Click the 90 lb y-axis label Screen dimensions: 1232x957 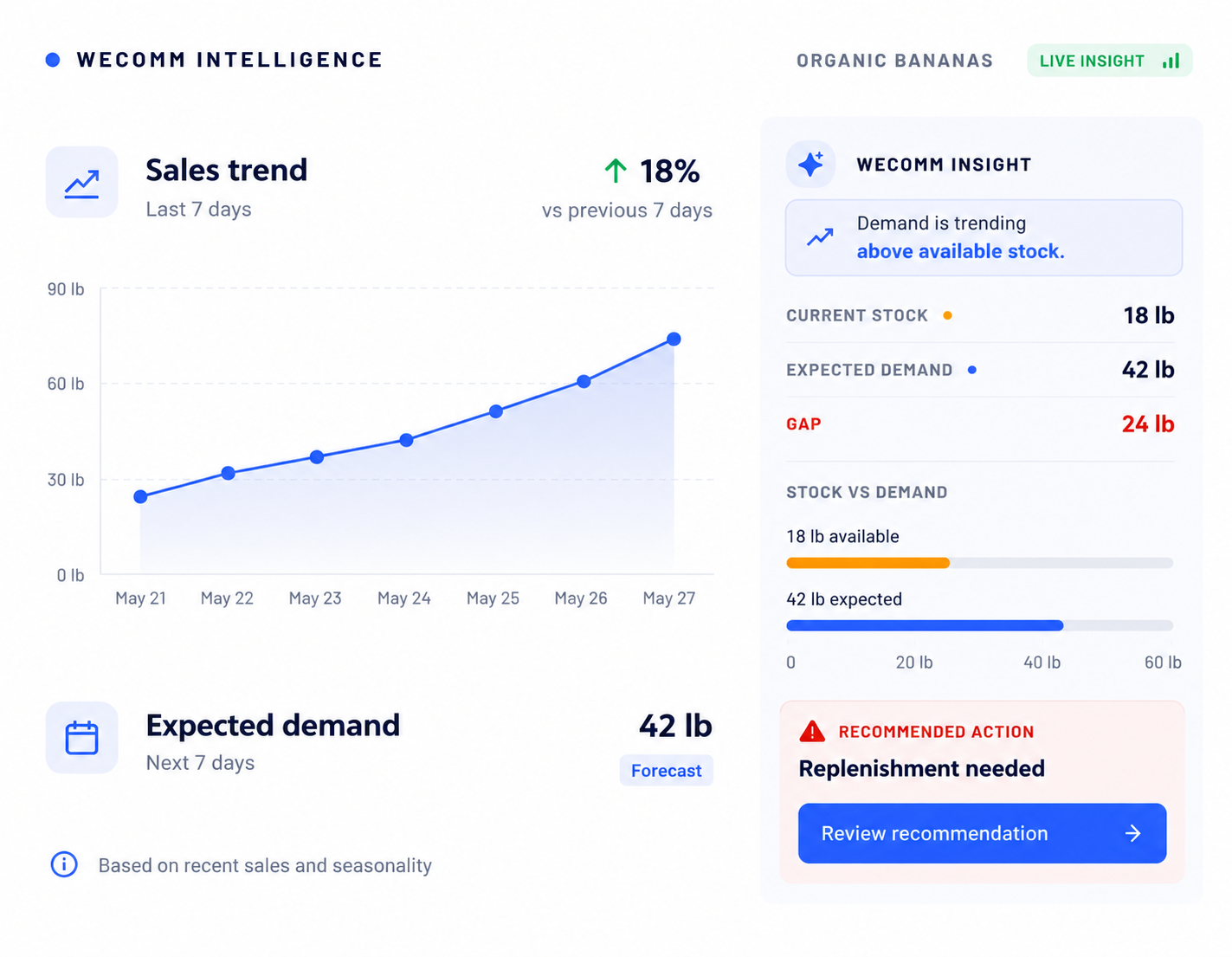point(66,289)
